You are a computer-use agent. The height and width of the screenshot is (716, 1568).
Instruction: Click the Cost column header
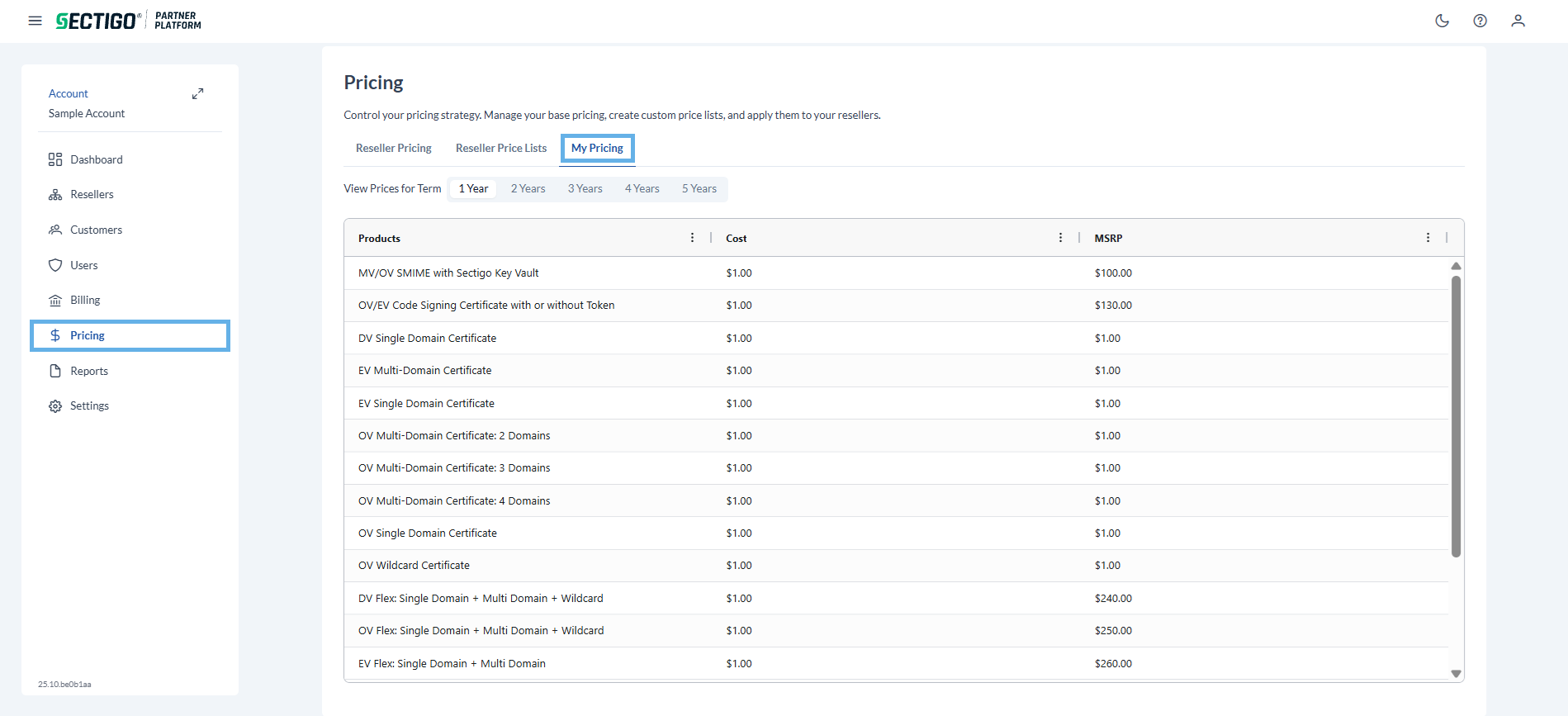(737, 239)
